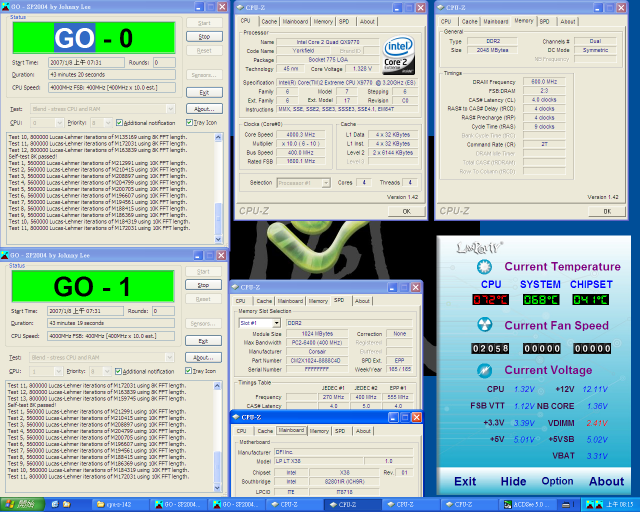The image size is (640, 512).
Task: Click About in the hardware monitor panel
Action: (x=606, y=481)
